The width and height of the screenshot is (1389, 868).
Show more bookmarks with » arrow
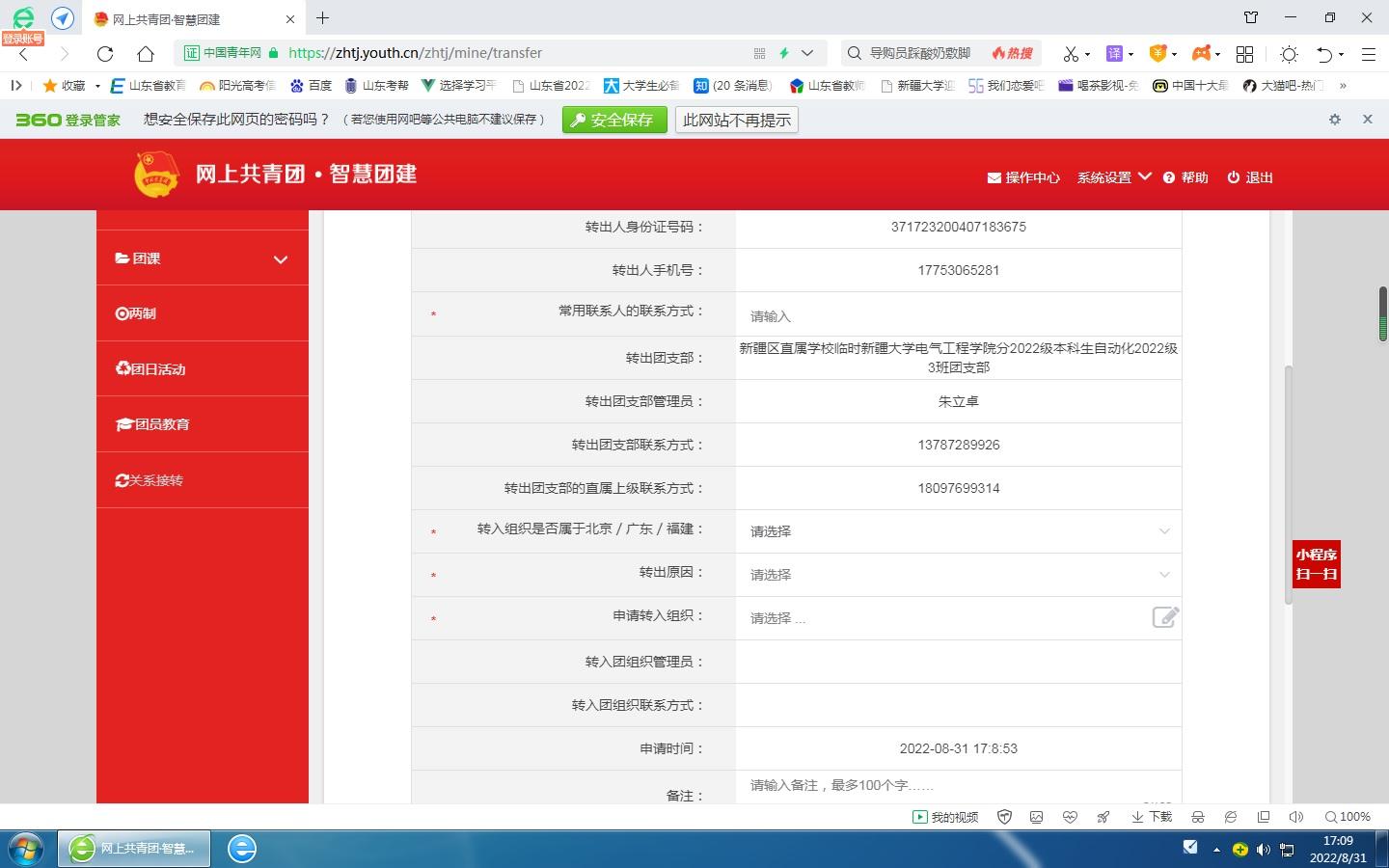pyautogui.click(x=1343, y=86)
